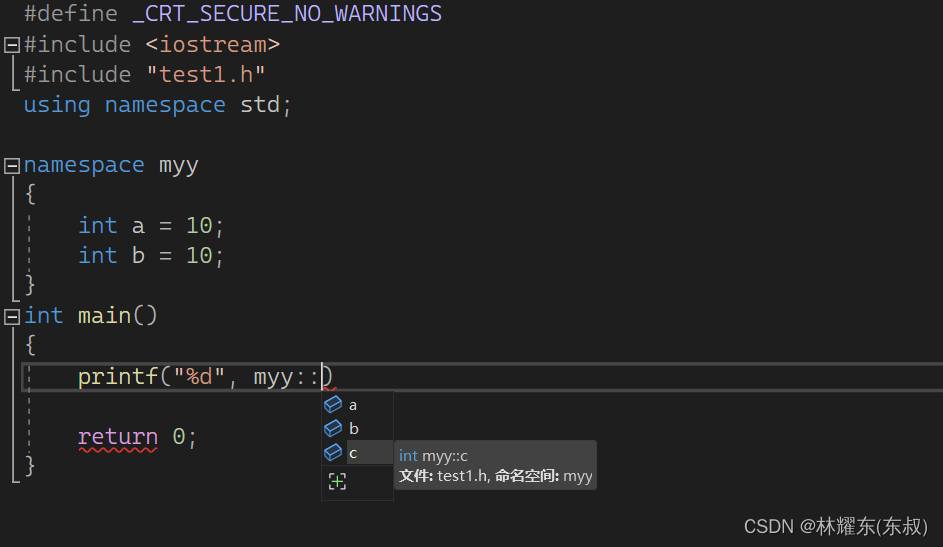Select suggestion 'a' in the IntelliSense list

point(353,405)
